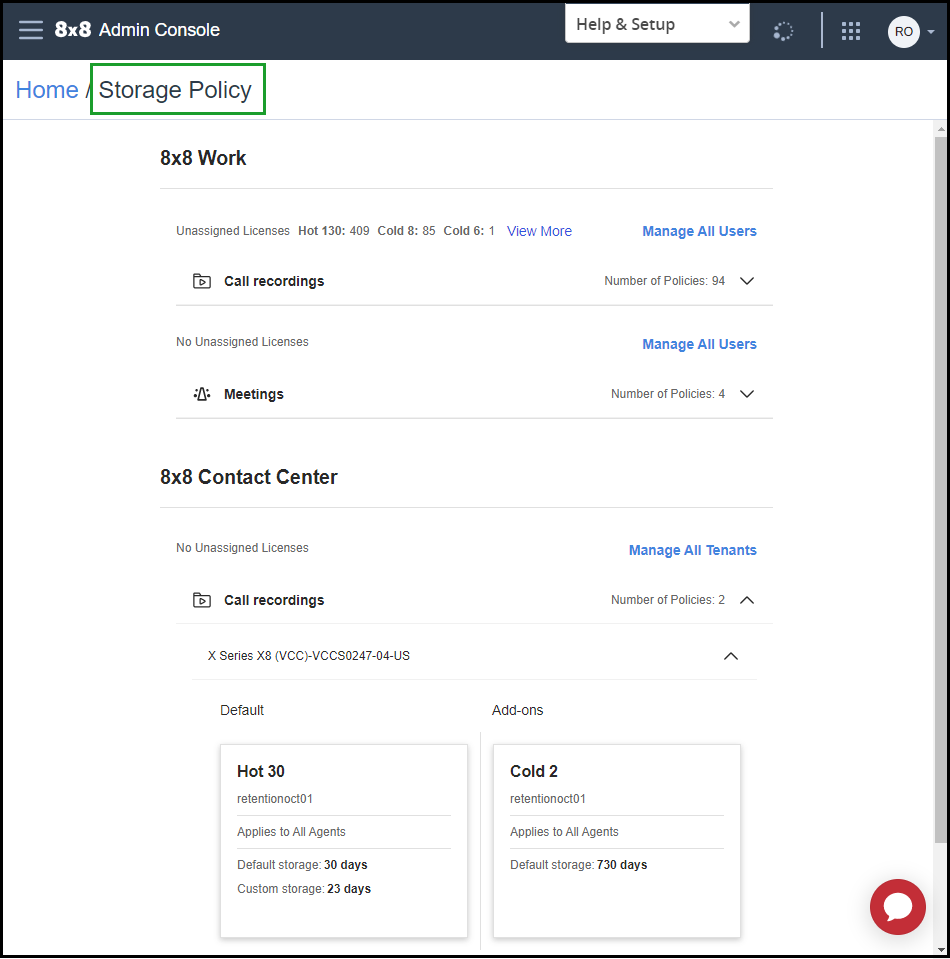The width and height of the screenshot is (950, 959).
Task: Open the Help & Setup dropdown
Action: coord(657,24)
